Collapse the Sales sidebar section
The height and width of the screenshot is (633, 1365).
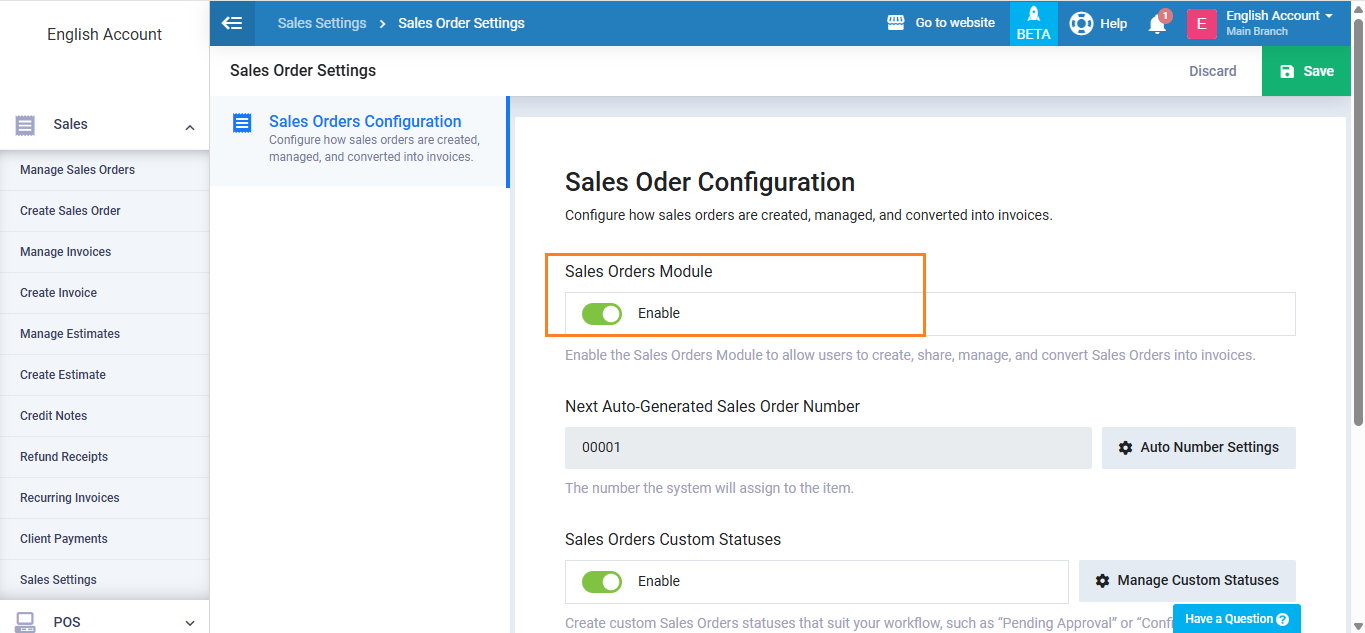[189, 126]
